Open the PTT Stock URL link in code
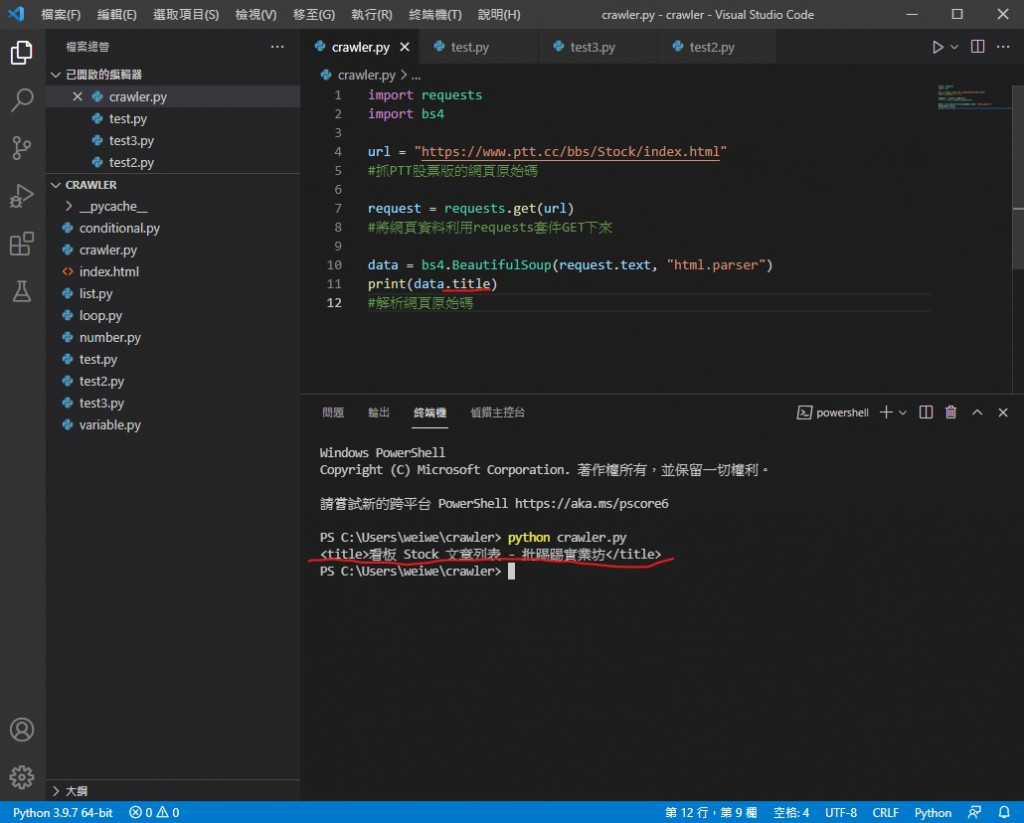This screenshot has height=823, width=1024. pyautogui.click(x=570, y=152)
